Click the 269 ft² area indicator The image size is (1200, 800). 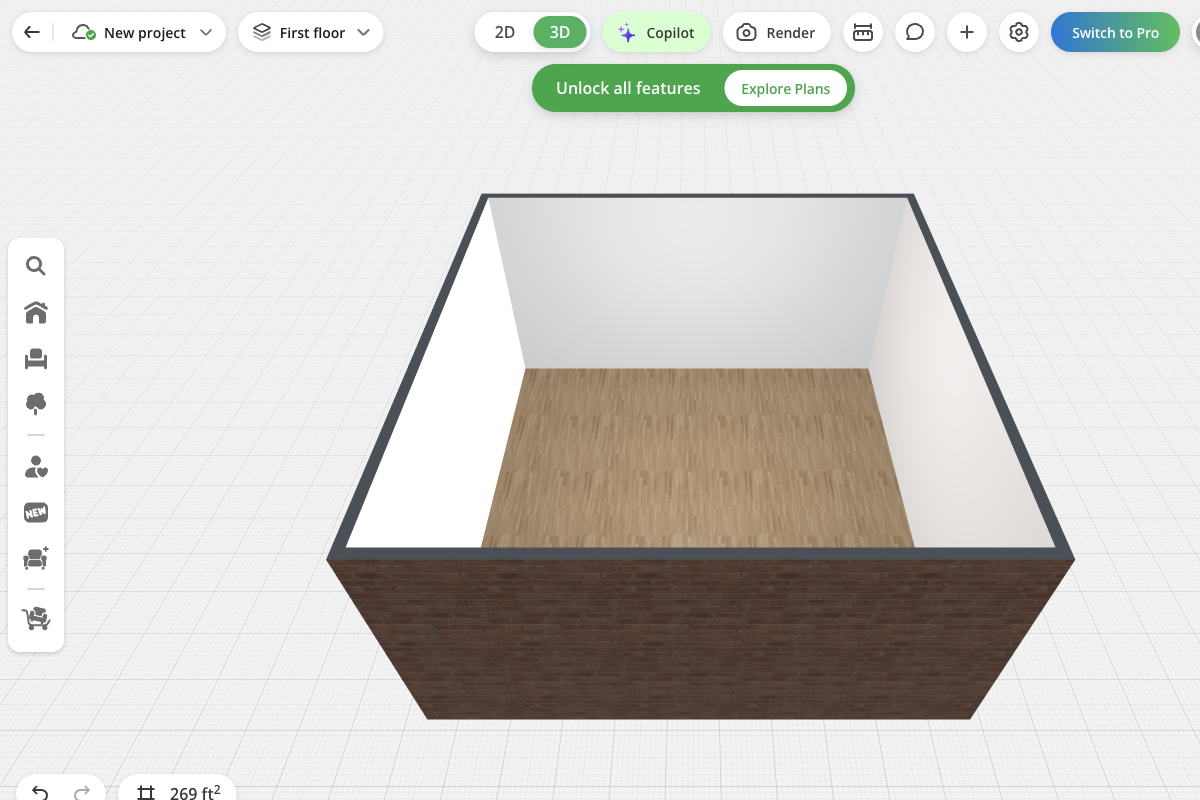(x=178, y=790)
